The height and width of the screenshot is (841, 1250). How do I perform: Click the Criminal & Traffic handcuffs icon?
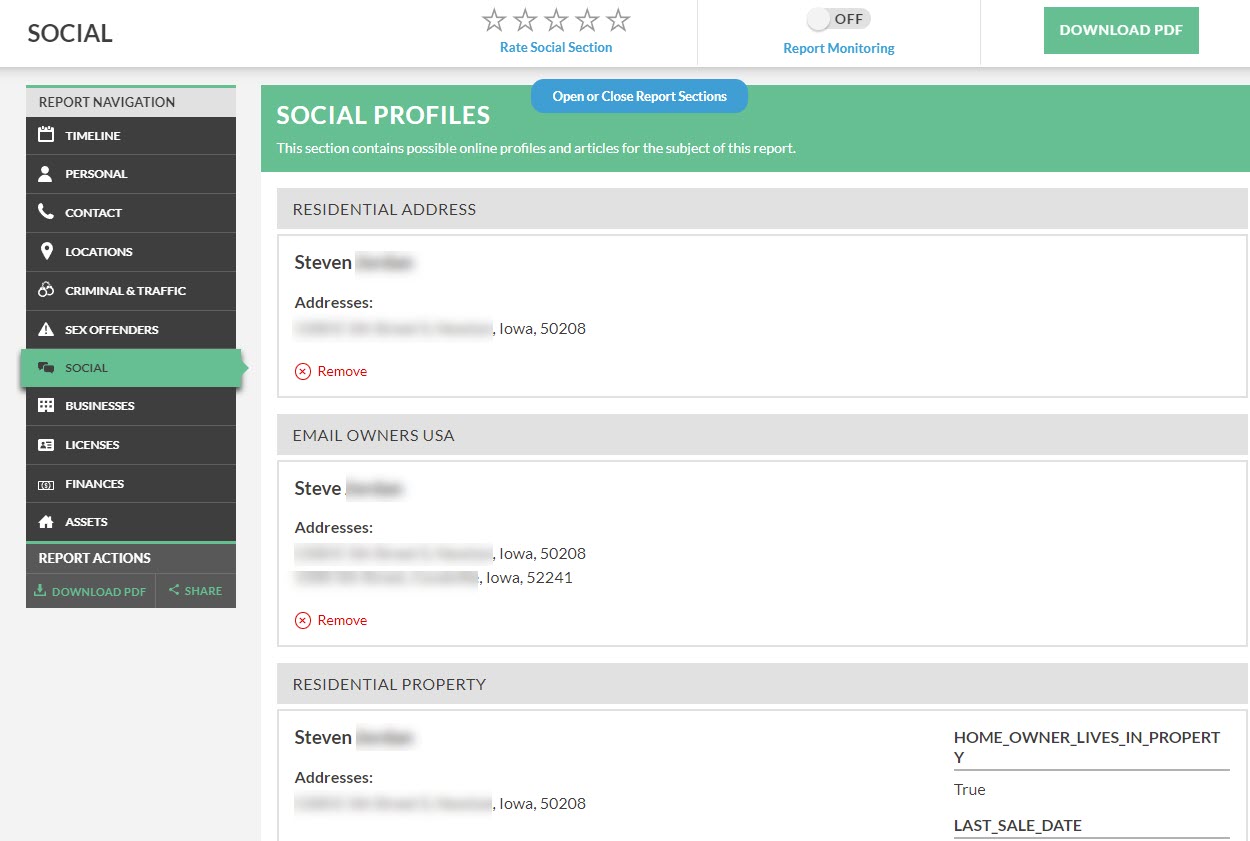pyautogui.click(x=45, y=290)
